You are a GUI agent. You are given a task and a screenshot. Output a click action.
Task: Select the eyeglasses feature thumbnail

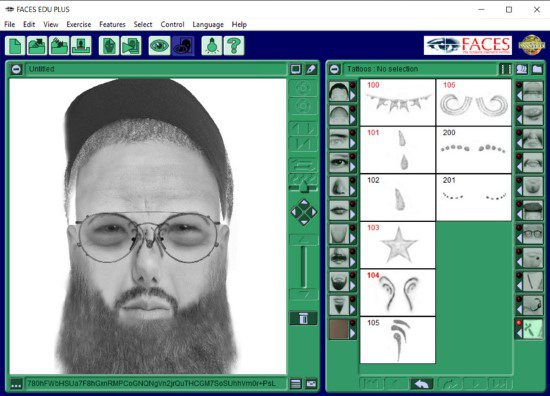[533, 234]
